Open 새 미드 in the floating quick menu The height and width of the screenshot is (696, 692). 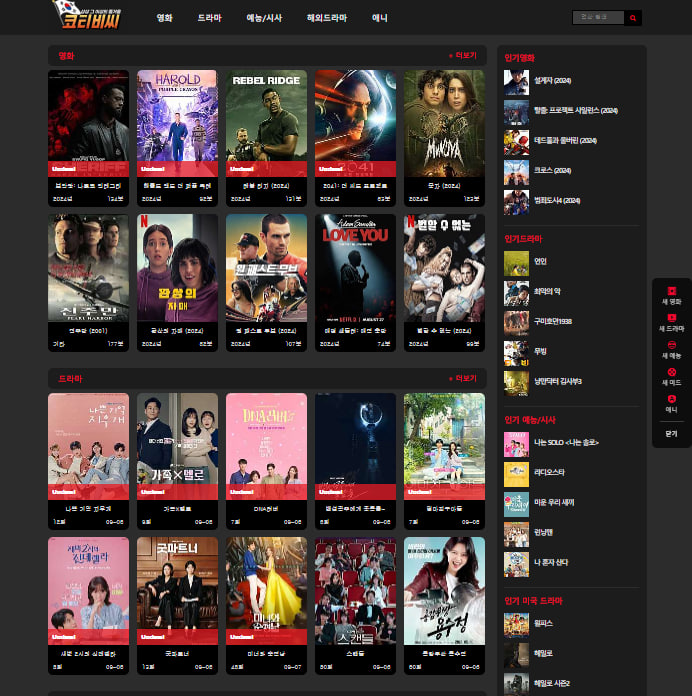(672, 377)
